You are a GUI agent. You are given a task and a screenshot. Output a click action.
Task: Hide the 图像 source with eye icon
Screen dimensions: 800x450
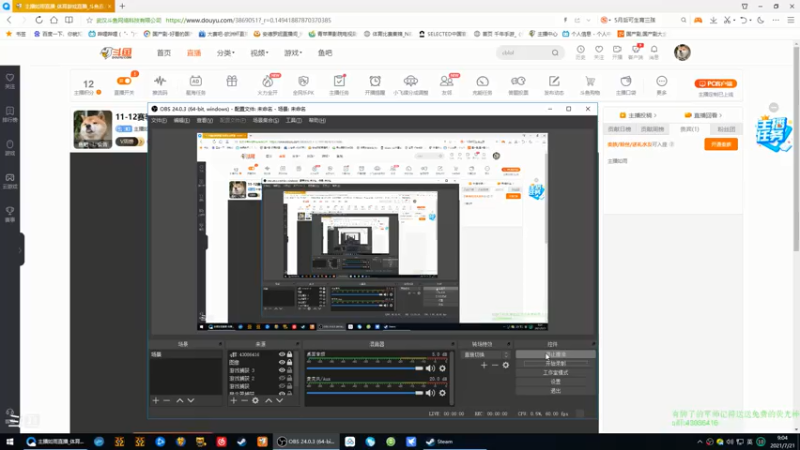click(x=282, y=362)
